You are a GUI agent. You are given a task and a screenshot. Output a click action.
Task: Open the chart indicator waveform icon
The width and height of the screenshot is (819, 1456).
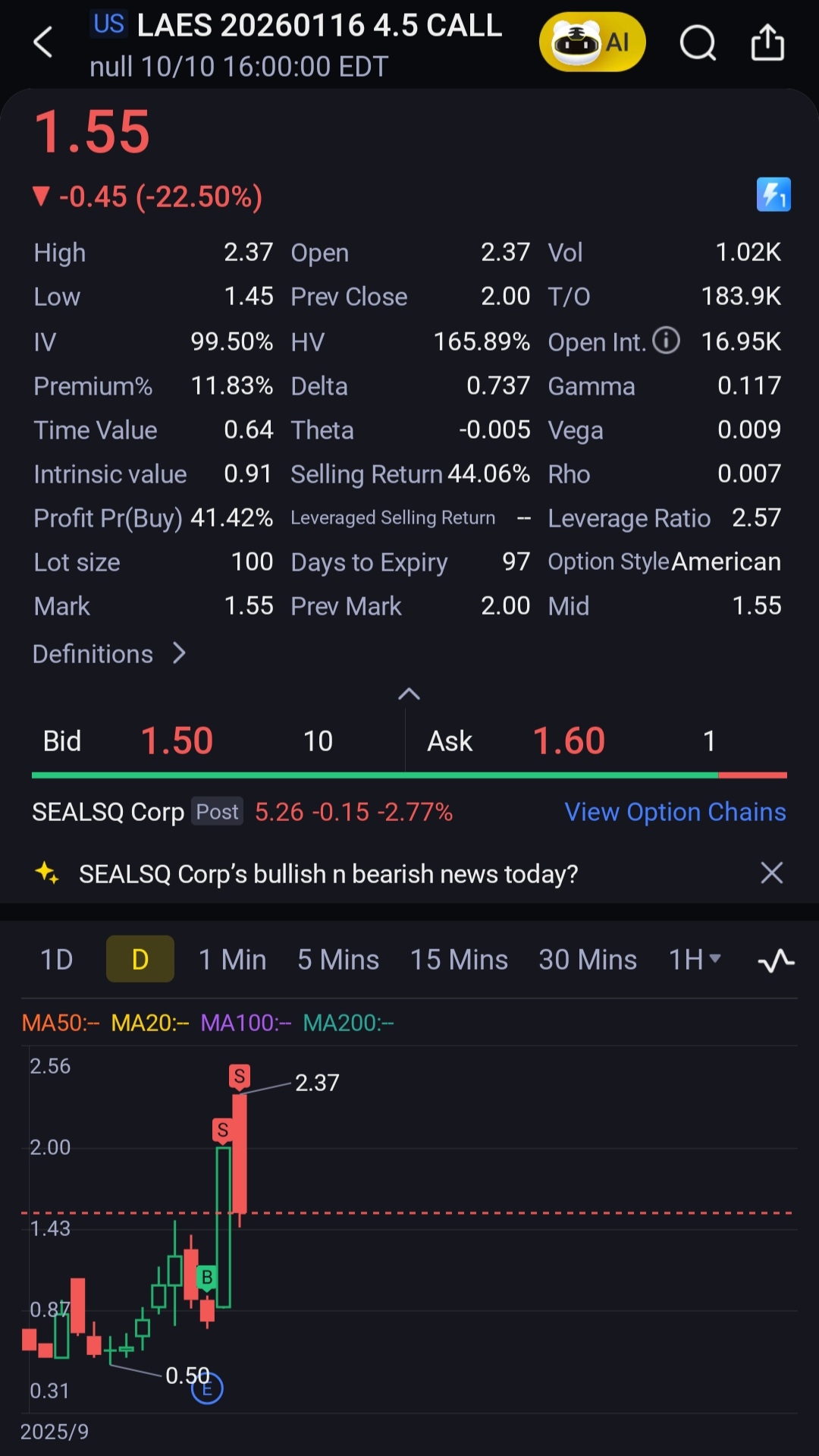pyautogui.click(x=776, y=961)
